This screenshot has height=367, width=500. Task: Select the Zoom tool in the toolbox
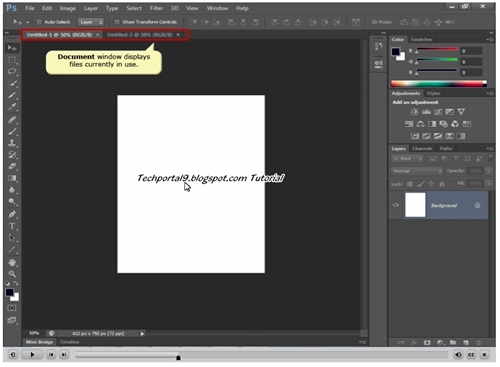click(x=12, y=274)
